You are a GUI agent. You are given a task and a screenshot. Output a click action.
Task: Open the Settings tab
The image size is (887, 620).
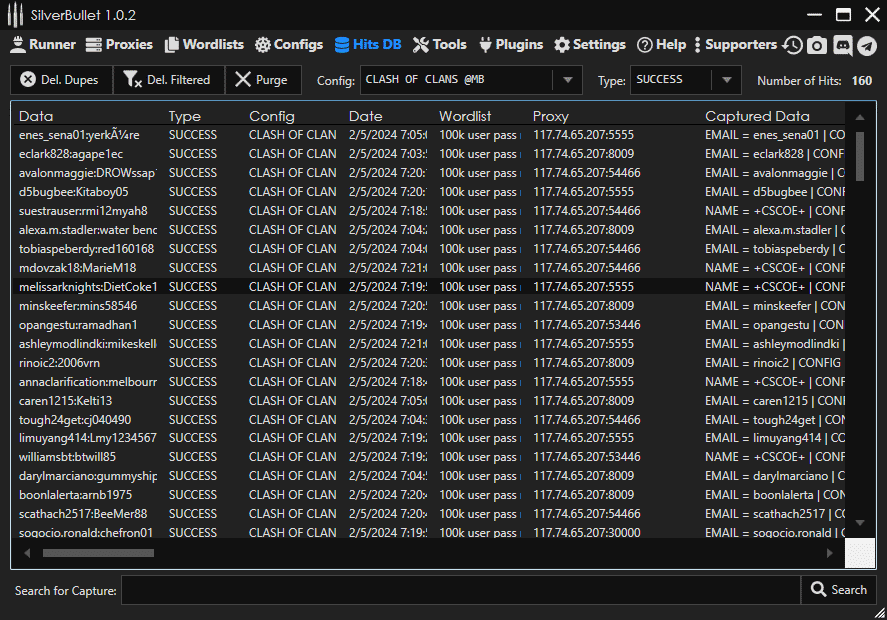point(590,45)
